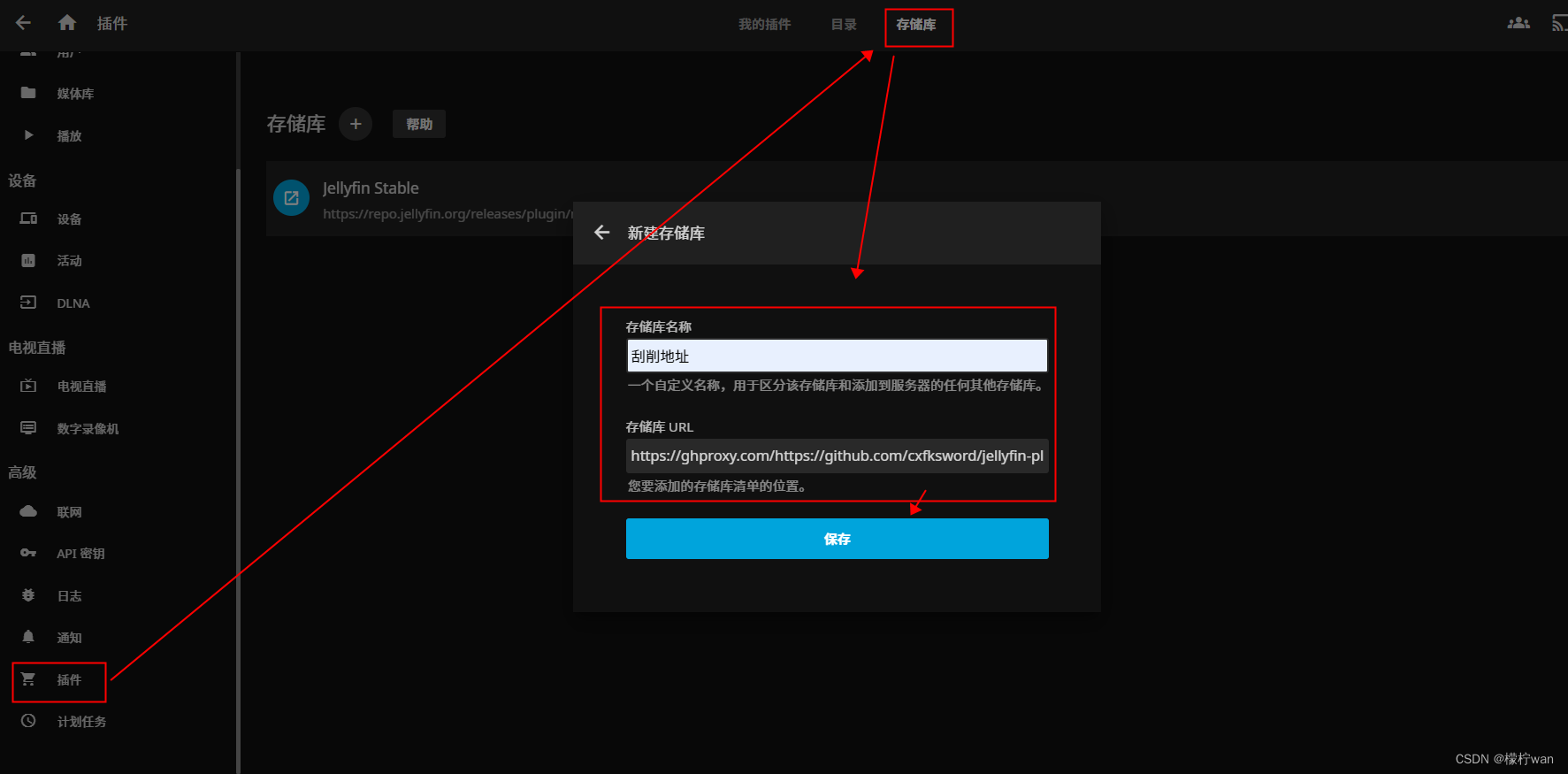Open the users group icon at top right
This screenshot has width=1568, height=774.
click(1518, 23)
